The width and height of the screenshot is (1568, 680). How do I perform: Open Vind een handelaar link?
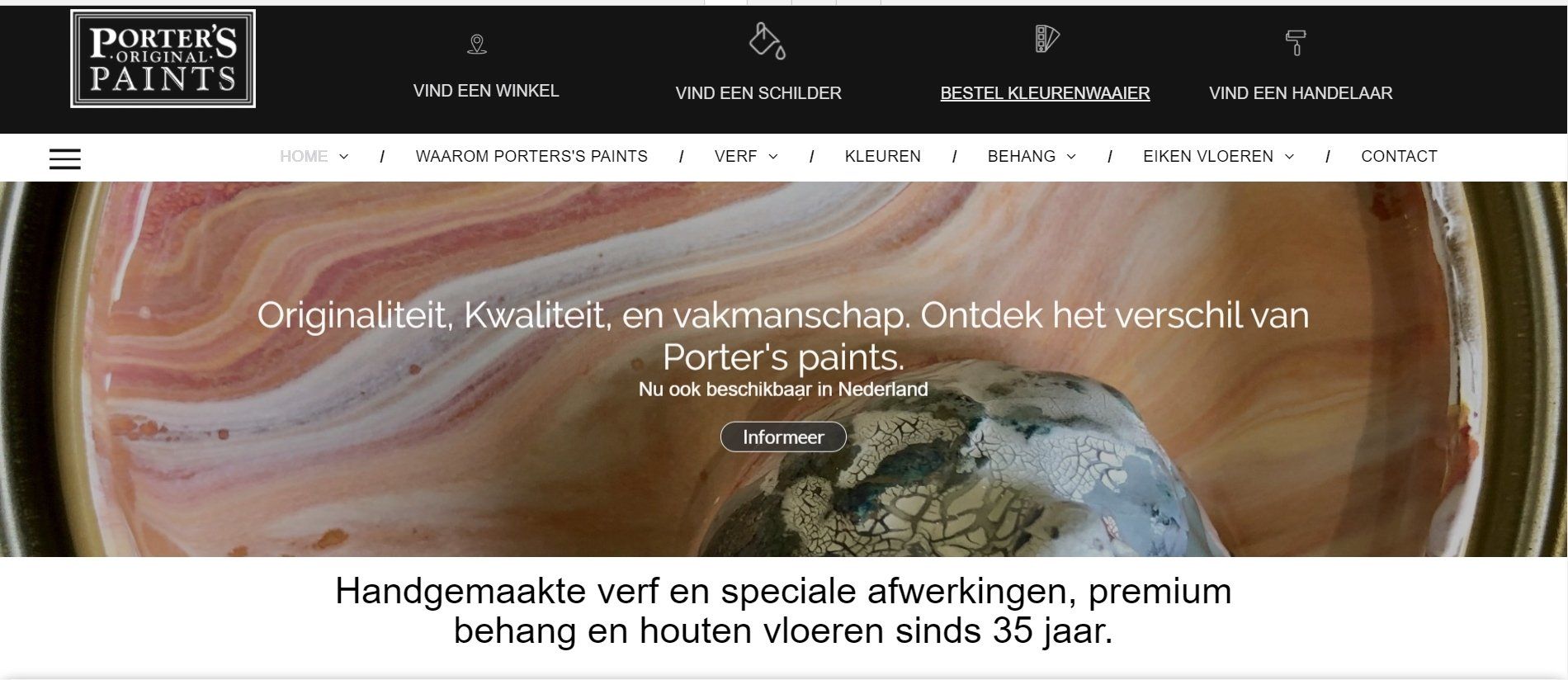click(1301, 93)
